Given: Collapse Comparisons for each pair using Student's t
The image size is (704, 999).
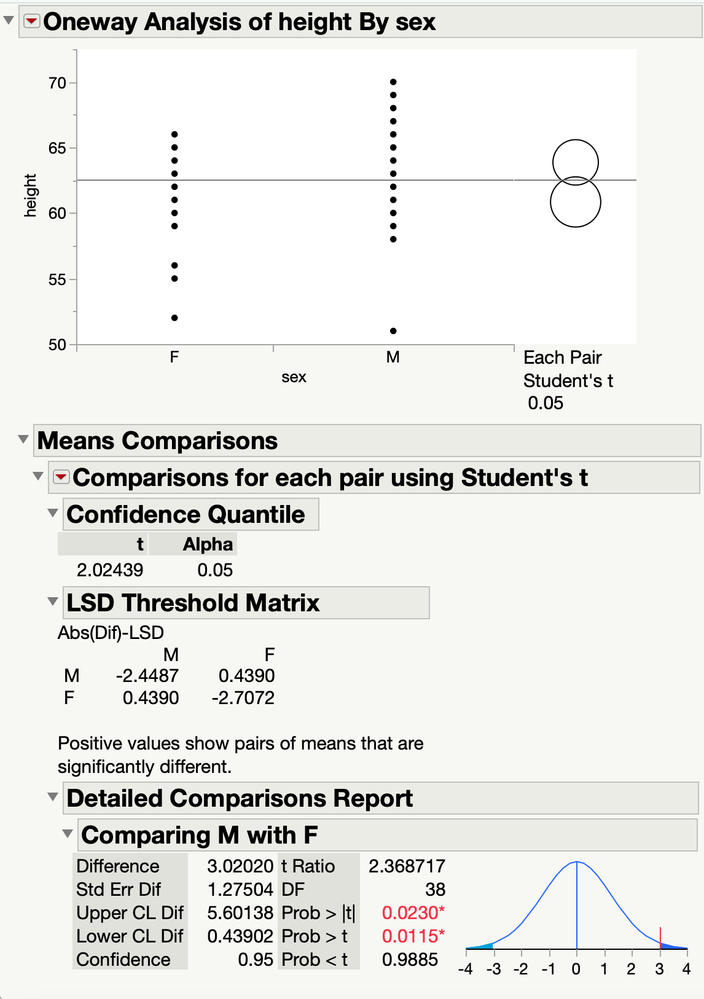Looking at the screenshot, I should click(x=39, y=477).
